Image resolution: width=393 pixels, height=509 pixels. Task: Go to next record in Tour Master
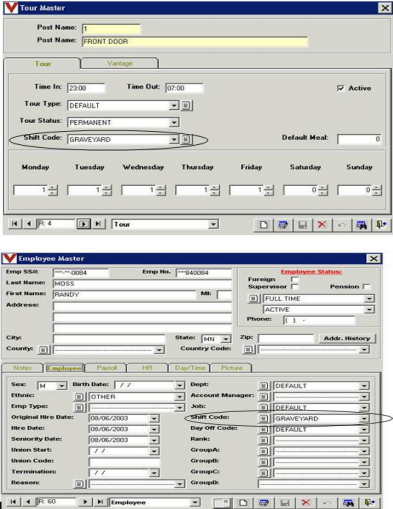(x=84, y=224)
